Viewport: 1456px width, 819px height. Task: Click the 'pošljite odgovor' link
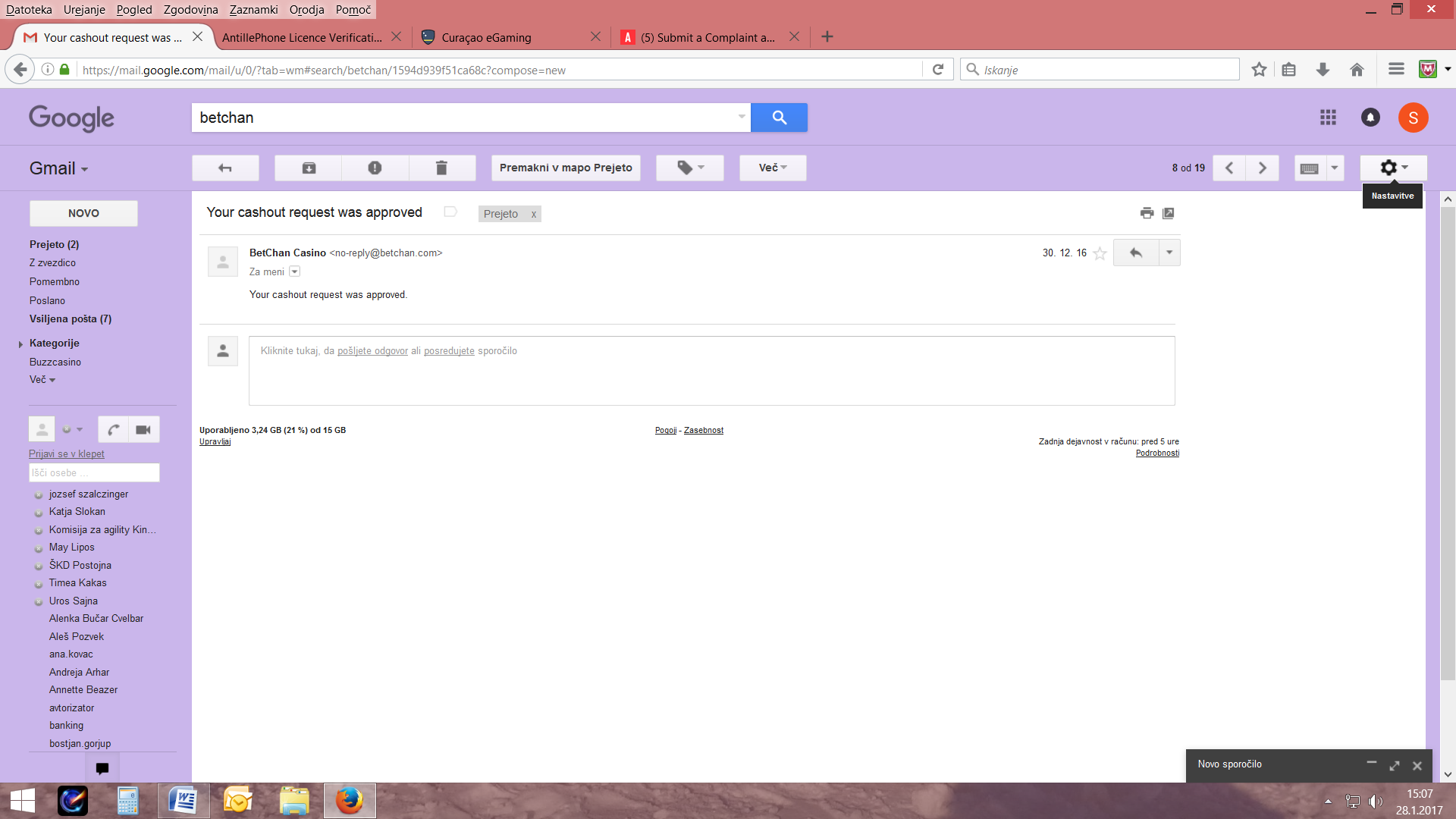pyautogui.click(x=372, y=351)
